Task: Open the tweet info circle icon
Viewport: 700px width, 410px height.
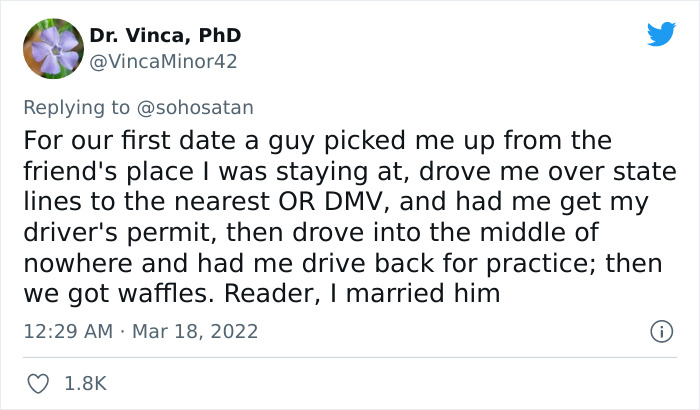Action: pos(660,330)
